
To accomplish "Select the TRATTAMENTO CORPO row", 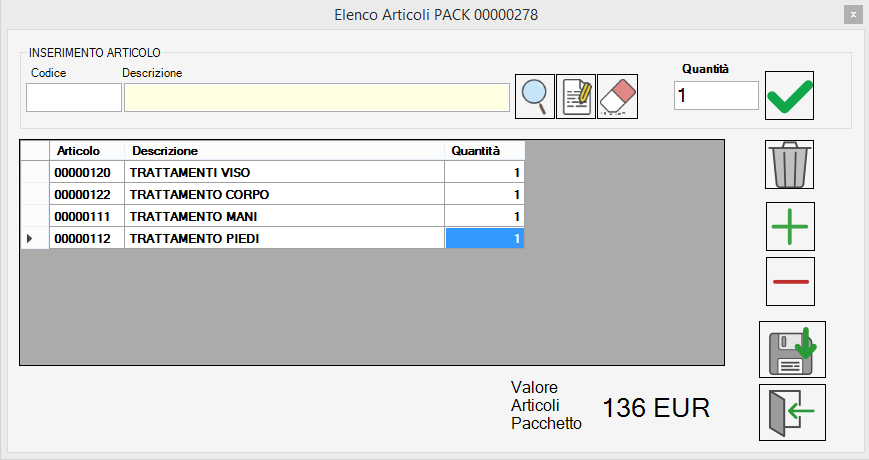I will (285, 194).
